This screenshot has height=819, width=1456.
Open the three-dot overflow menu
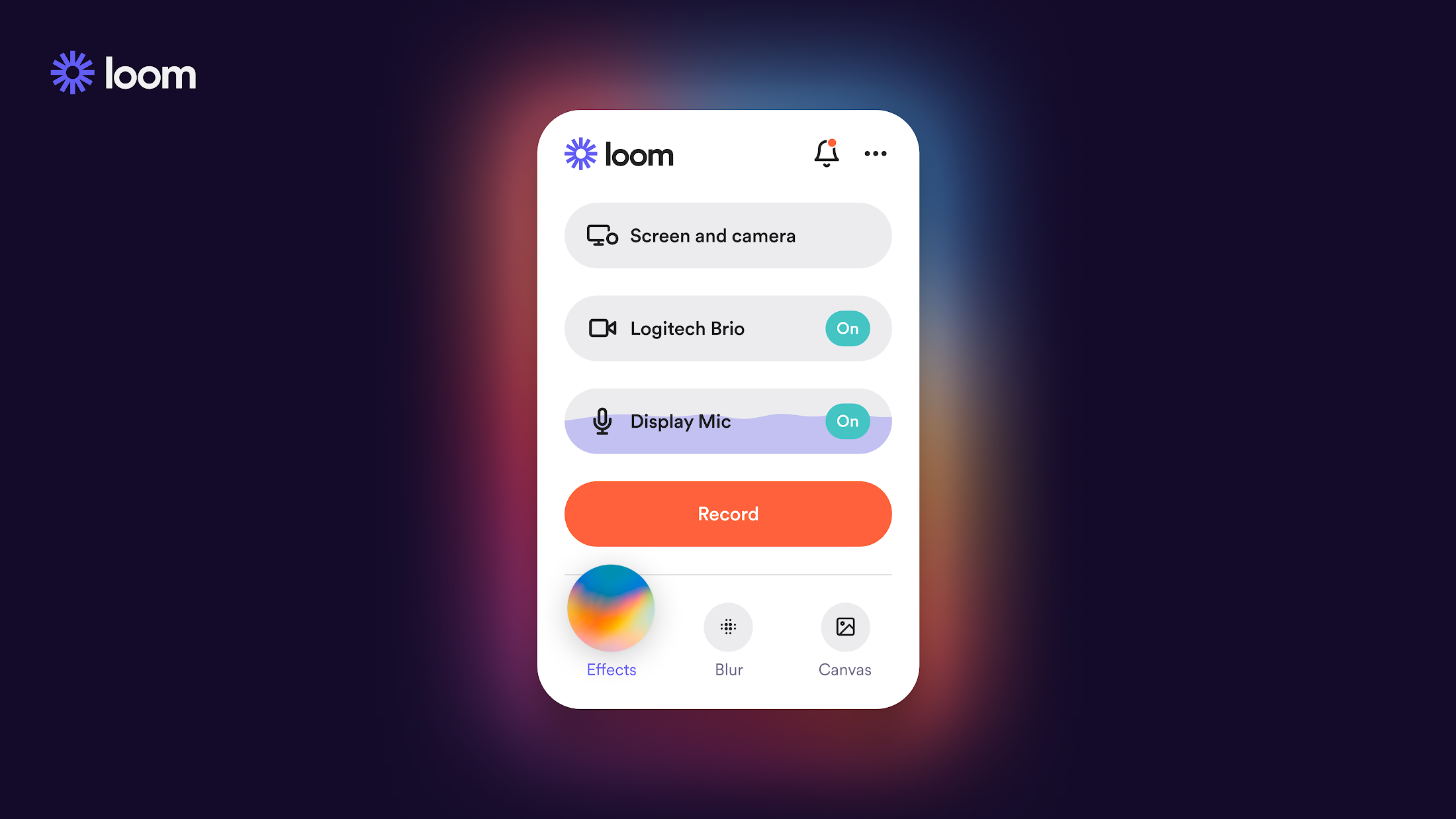[875, 153]
